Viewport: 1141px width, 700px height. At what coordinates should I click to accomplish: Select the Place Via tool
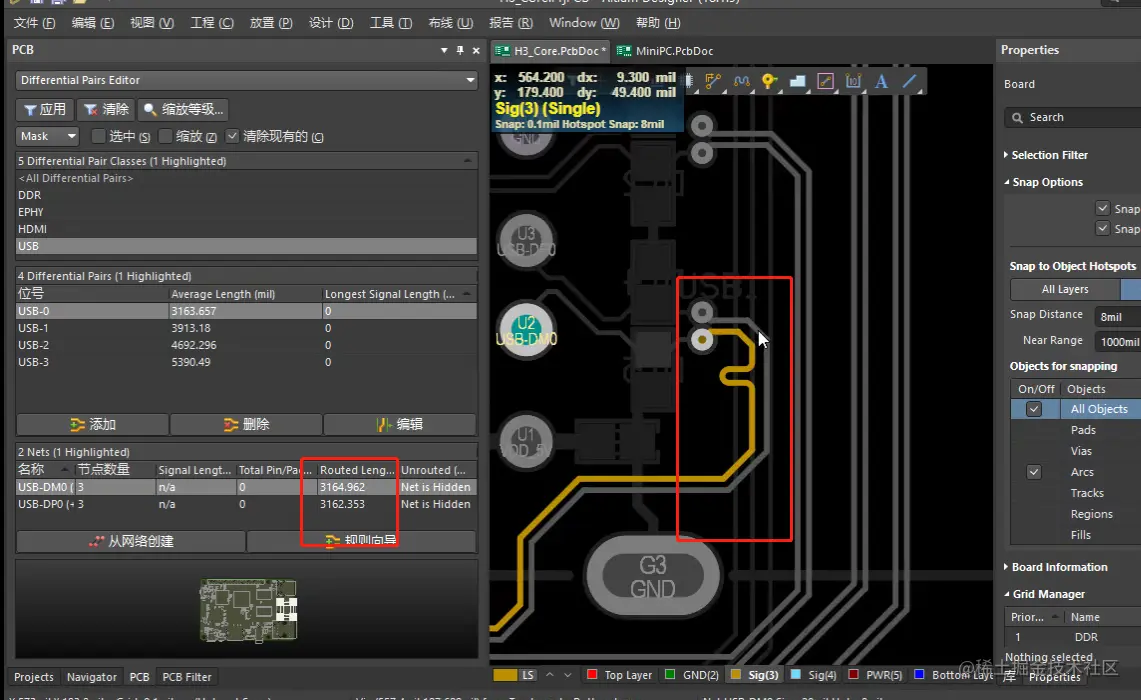coord(769,81)
